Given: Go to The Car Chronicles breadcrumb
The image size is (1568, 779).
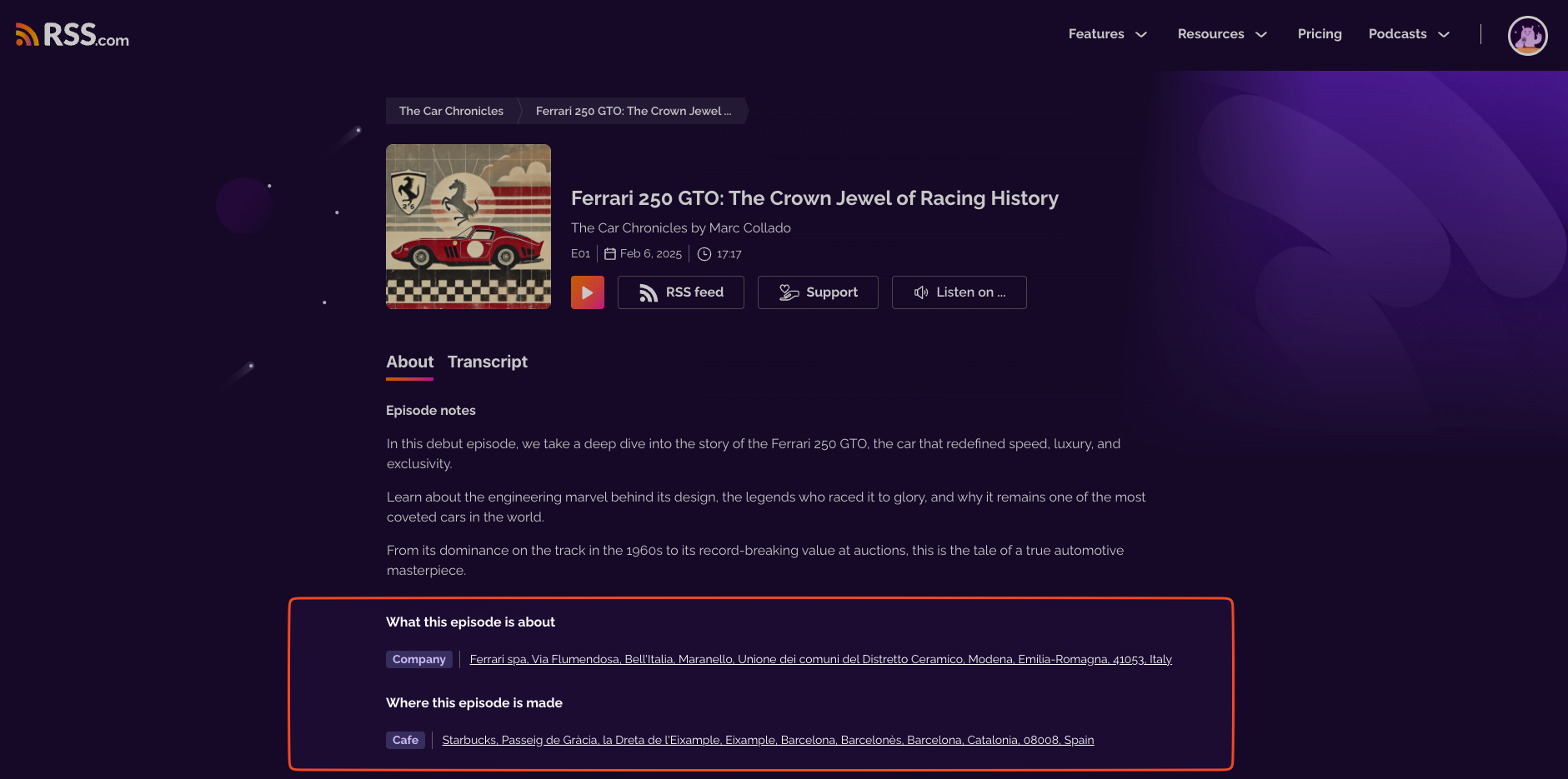Looking at the screenshot, I should click(x=451, y=111).
